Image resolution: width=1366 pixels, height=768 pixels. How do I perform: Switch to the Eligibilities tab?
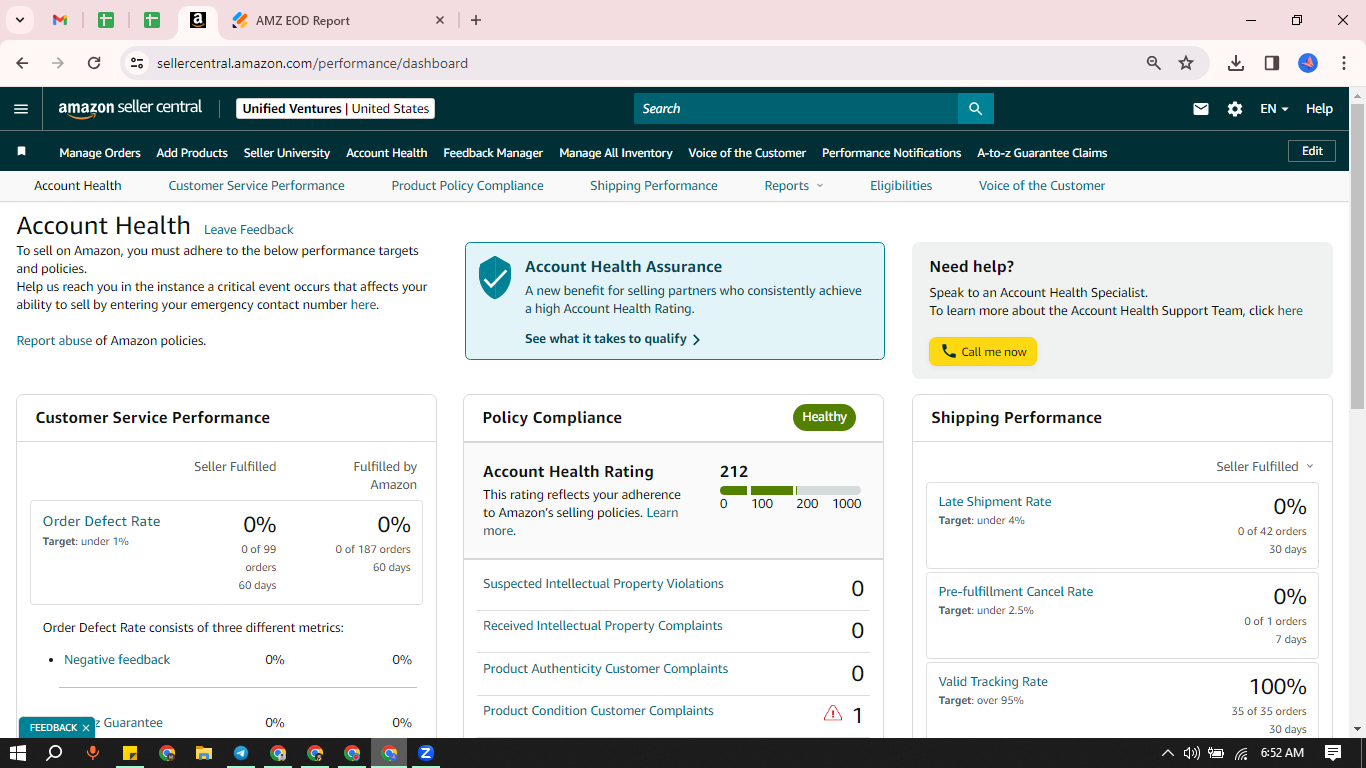[901, 186]
